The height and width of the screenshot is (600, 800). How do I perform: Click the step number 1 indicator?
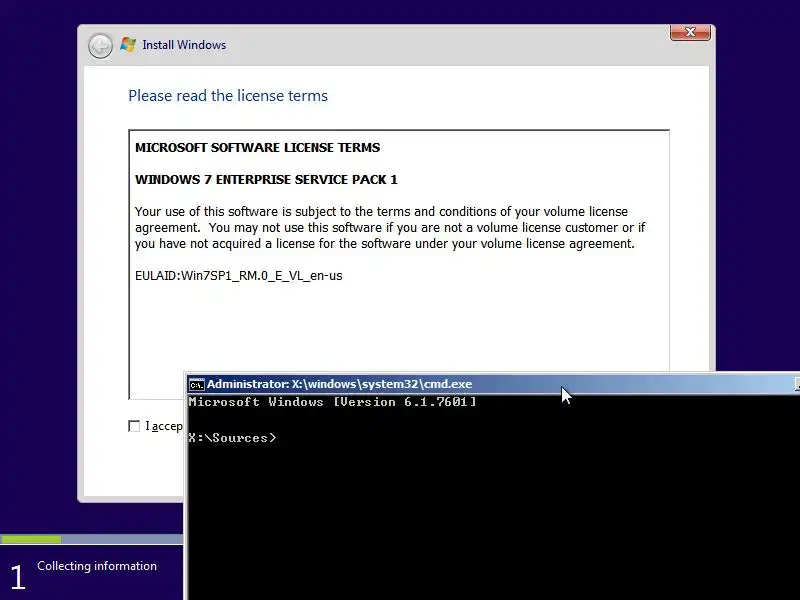(x=18, y=577)
